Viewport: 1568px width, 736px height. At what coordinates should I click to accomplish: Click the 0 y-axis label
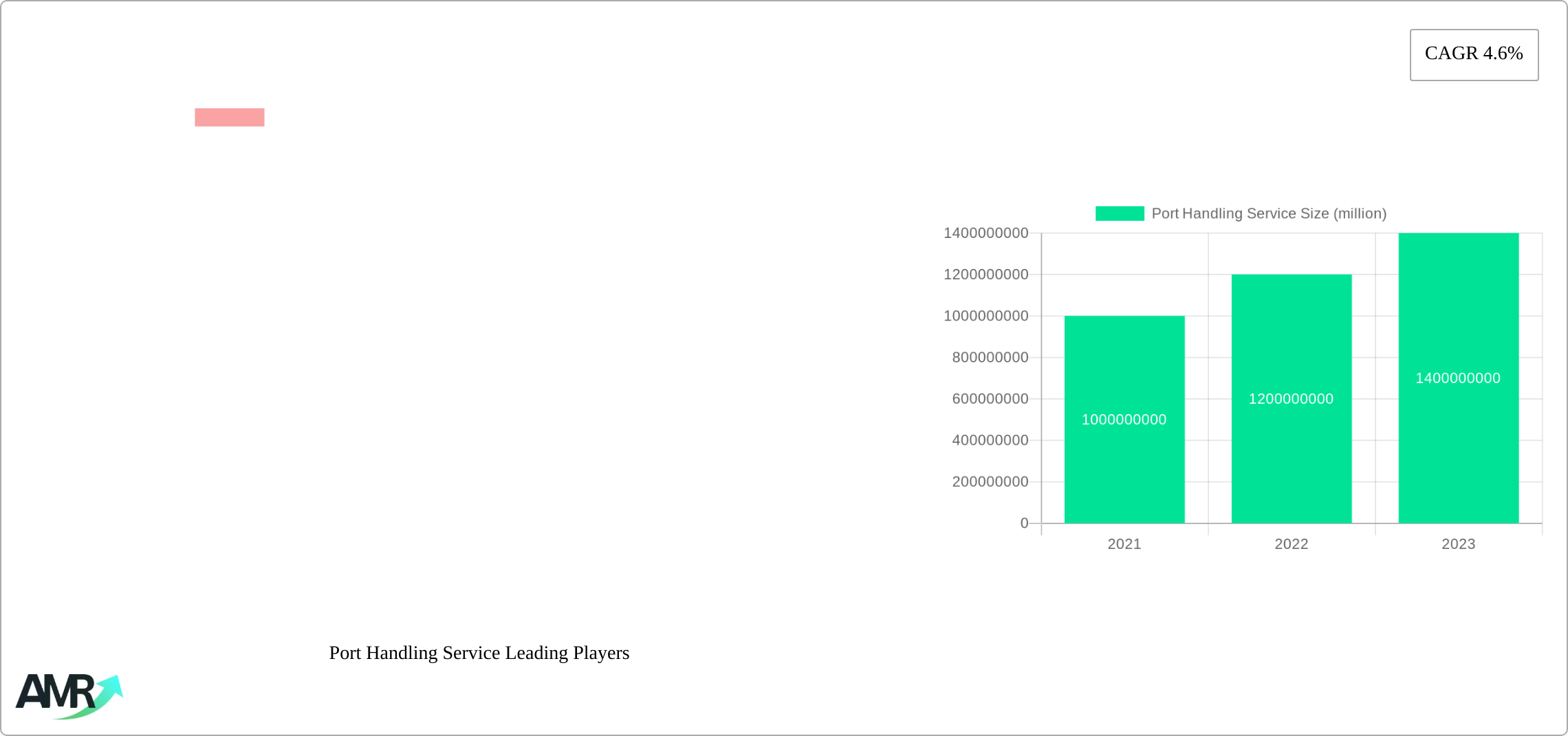[1024, 523]
